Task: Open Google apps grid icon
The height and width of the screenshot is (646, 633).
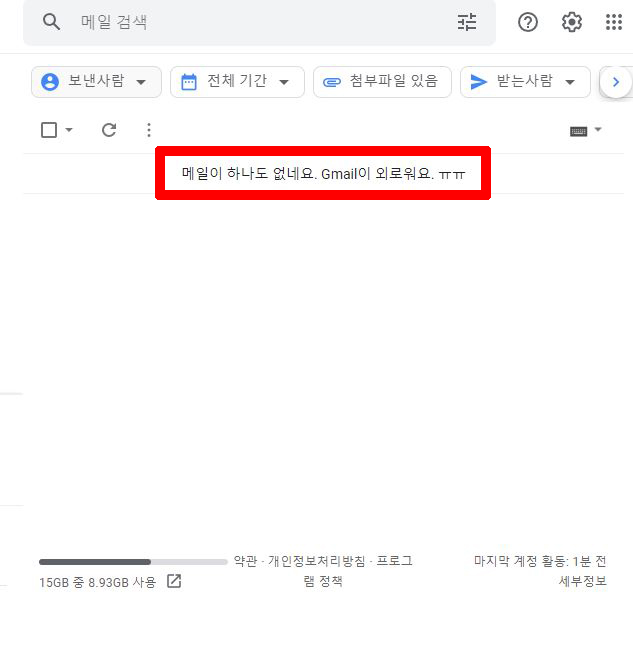Action: click(614, 22)
